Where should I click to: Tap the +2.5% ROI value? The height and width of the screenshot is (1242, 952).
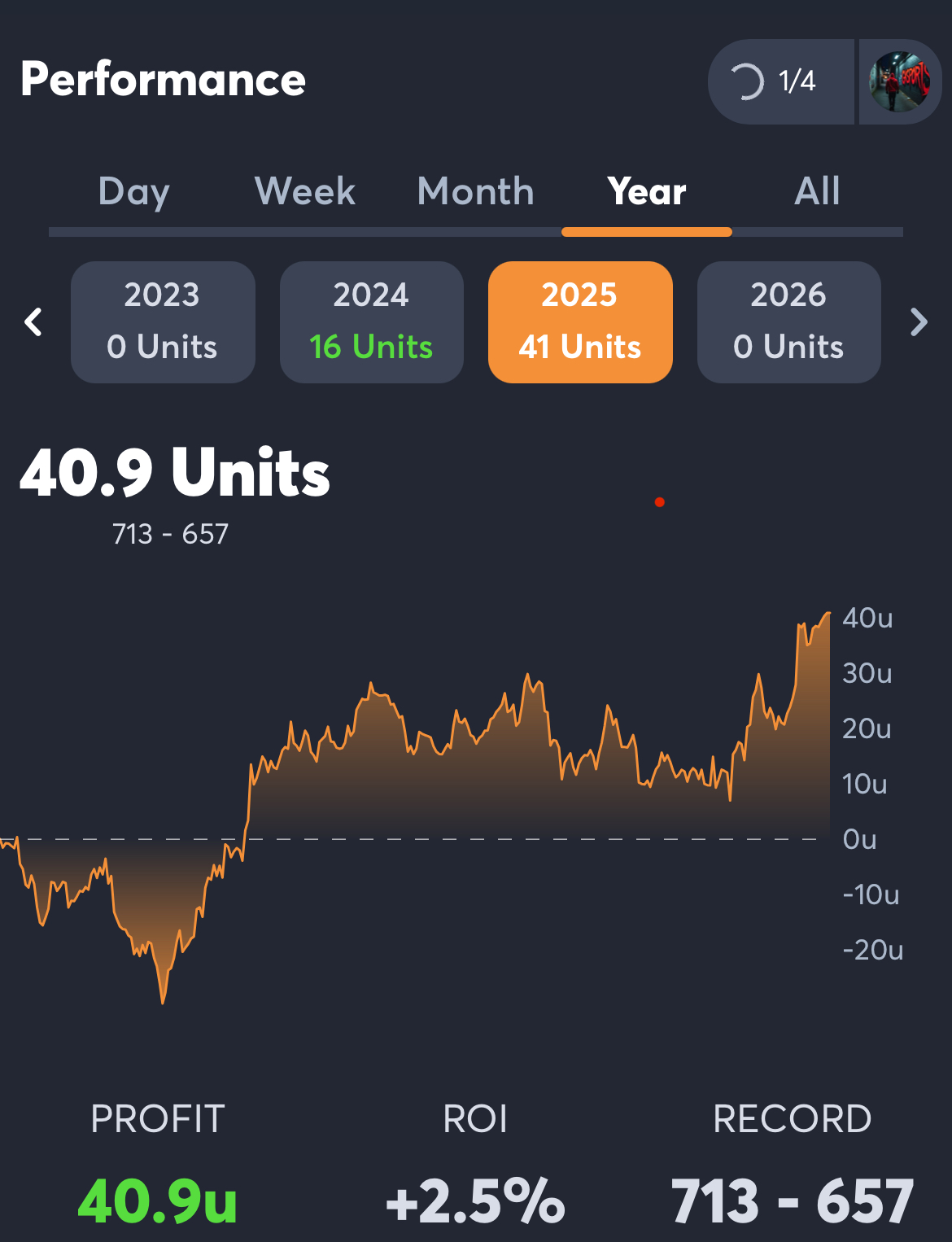(x=475, y=1201)
